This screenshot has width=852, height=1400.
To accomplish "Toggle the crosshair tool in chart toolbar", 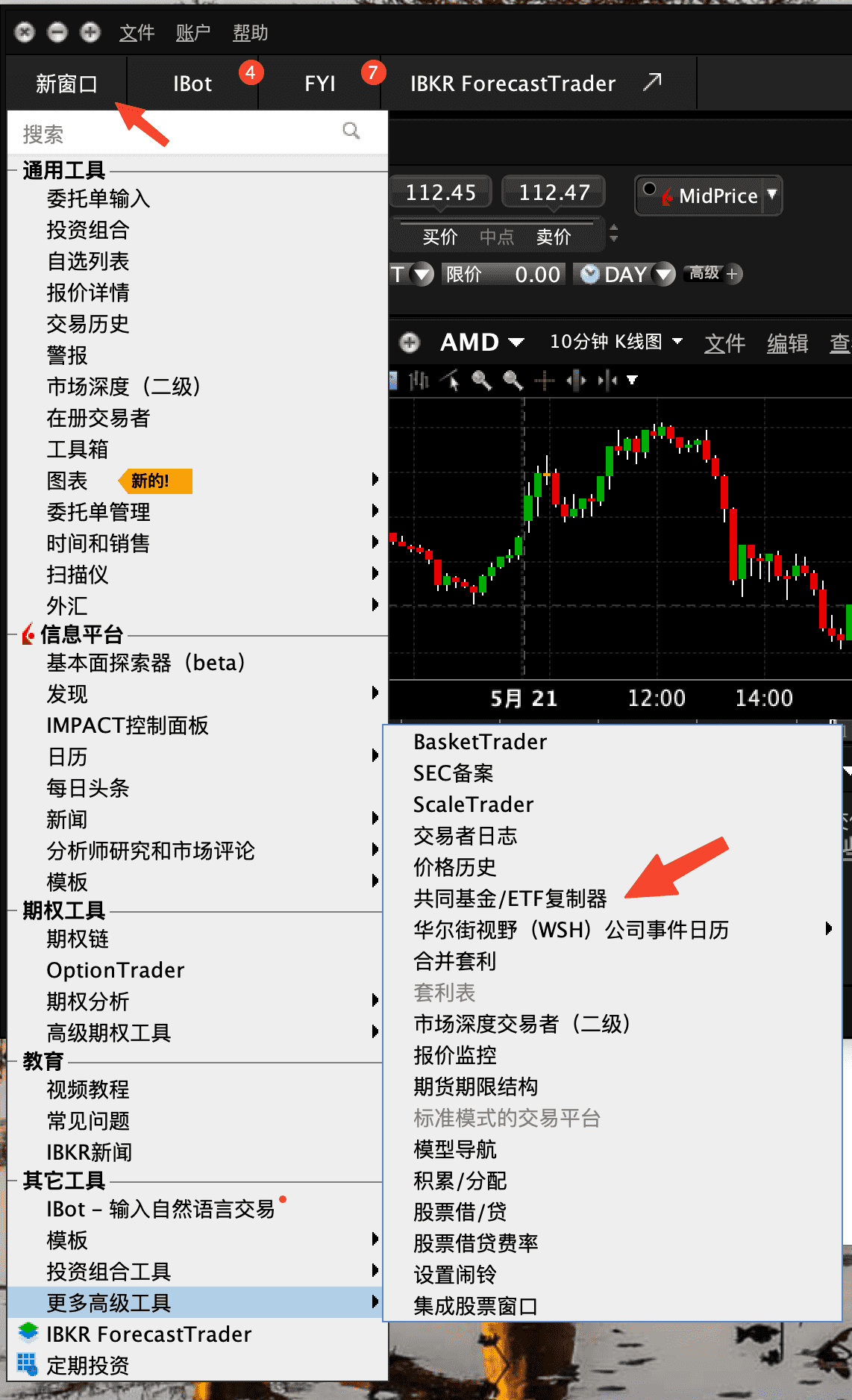I will coord(545,381).
